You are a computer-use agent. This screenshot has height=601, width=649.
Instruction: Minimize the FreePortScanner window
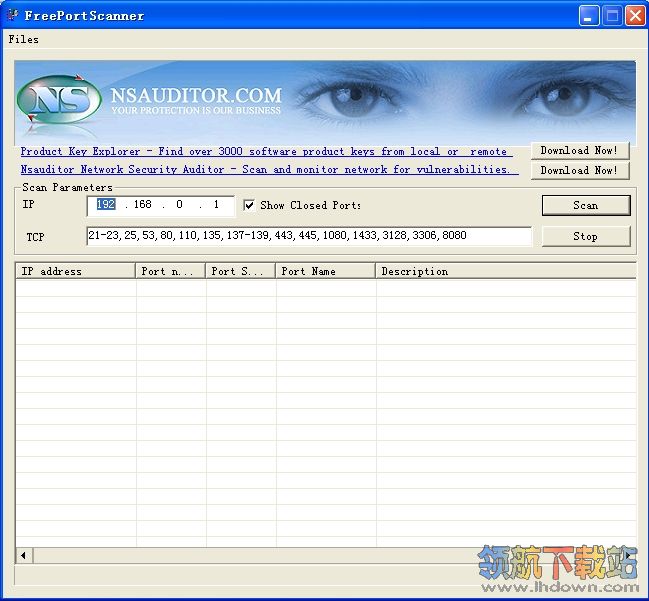pyautogui.click(x=589, y=16)
